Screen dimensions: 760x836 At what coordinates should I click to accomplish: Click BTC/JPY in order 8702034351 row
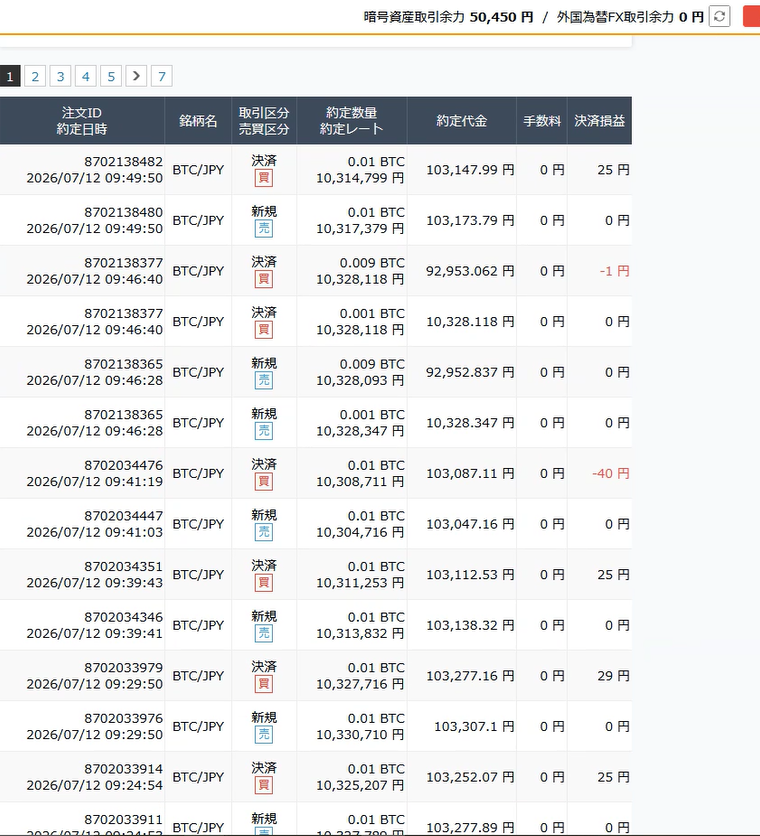click(198, 575)
